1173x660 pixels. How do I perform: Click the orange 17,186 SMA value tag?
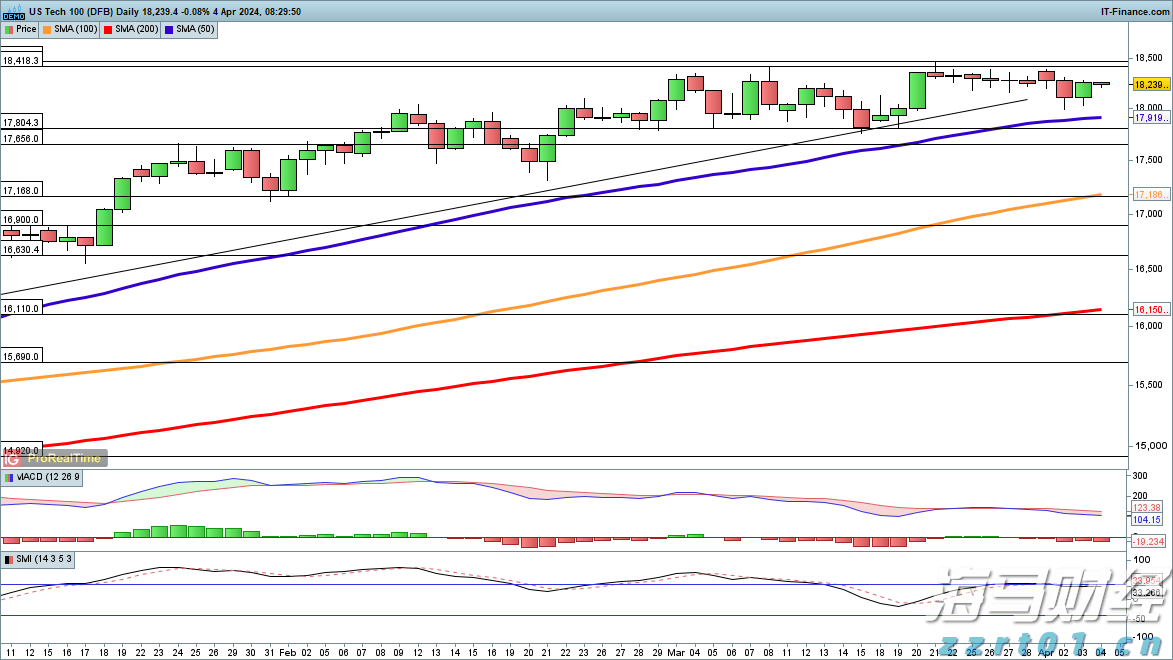coord(1148,193)
